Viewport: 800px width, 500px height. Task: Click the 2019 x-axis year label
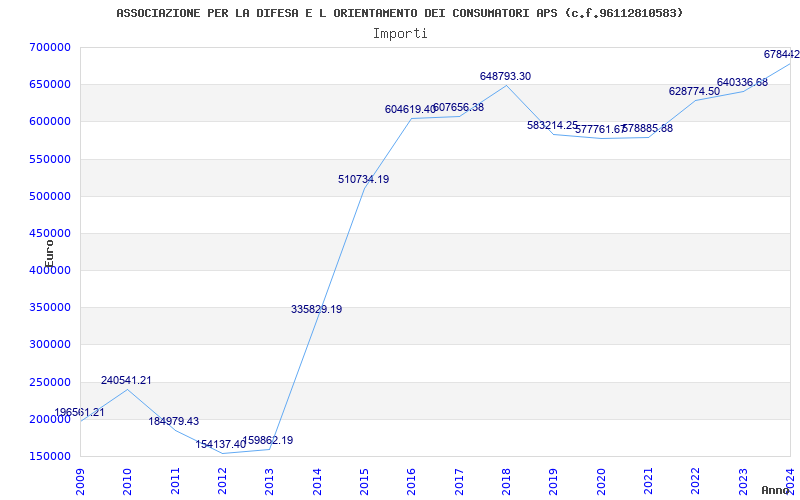(554, 482)
